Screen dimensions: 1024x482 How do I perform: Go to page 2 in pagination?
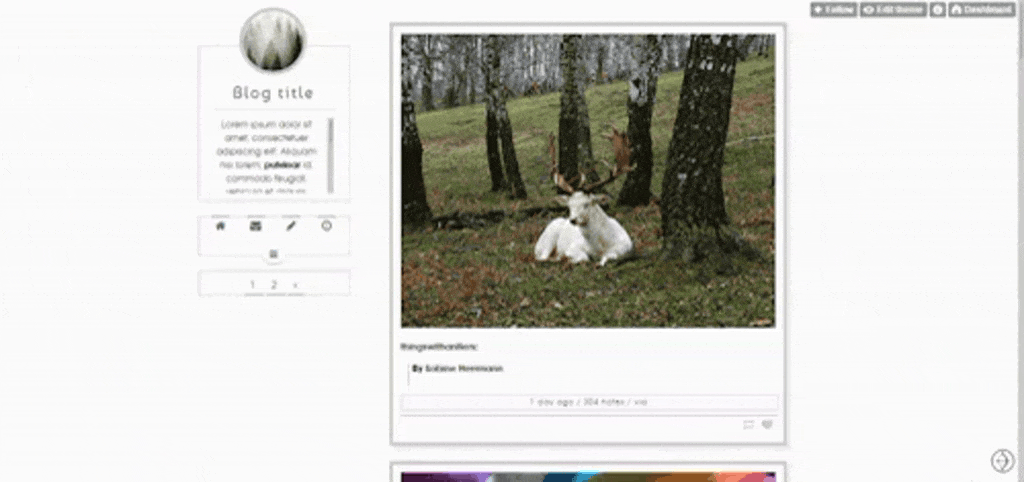coord(273,285)
